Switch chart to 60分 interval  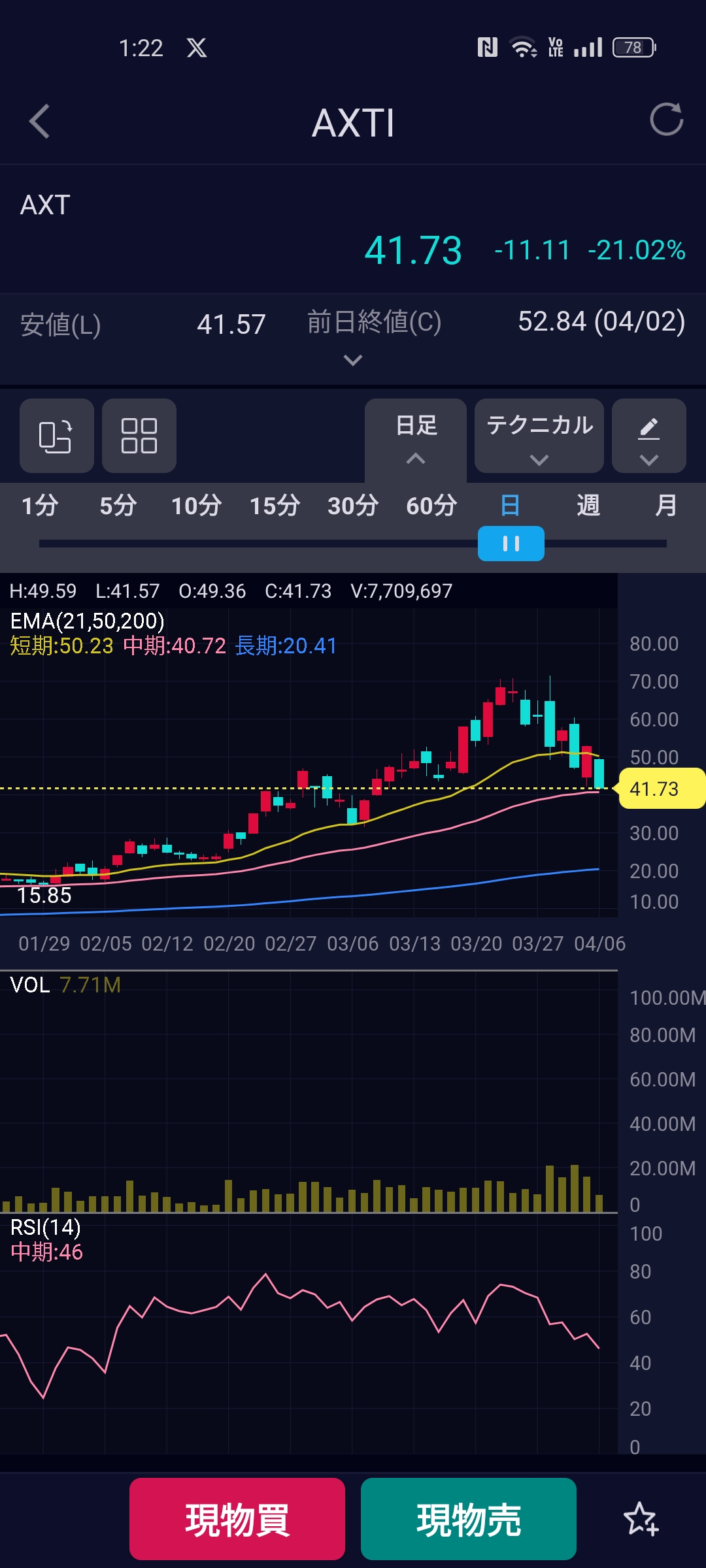point(431,506)
